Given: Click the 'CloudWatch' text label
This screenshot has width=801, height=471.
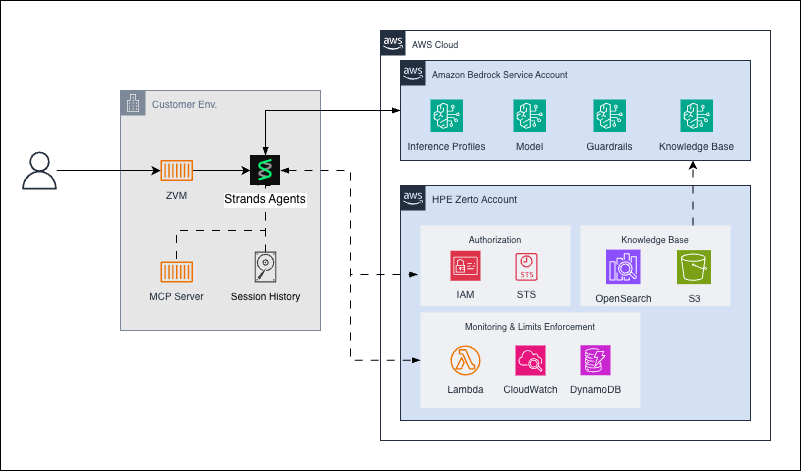Looking at the screenshot, I should [530, 389].
